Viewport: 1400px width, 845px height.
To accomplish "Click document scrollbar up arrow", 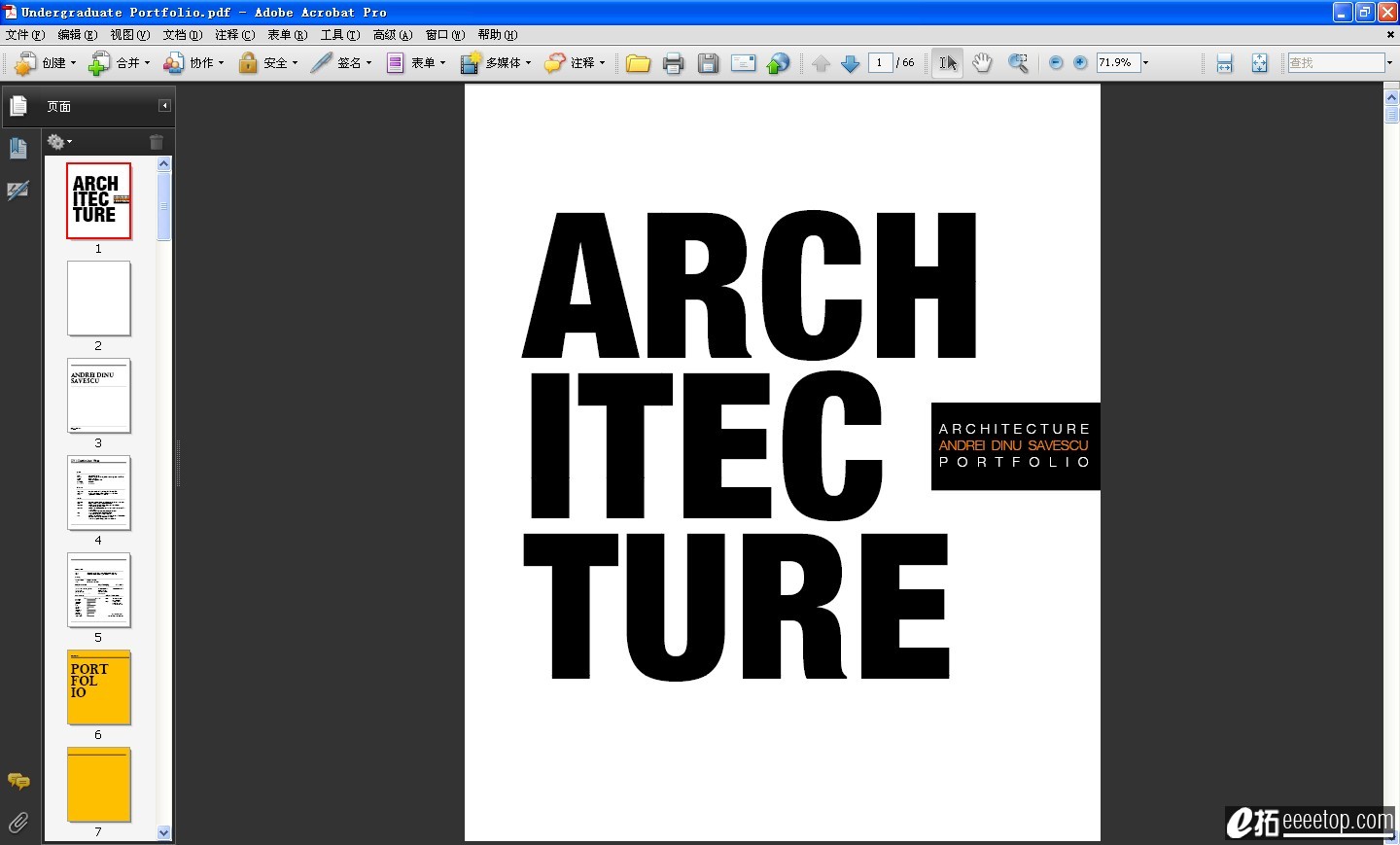I will 1391,97.
